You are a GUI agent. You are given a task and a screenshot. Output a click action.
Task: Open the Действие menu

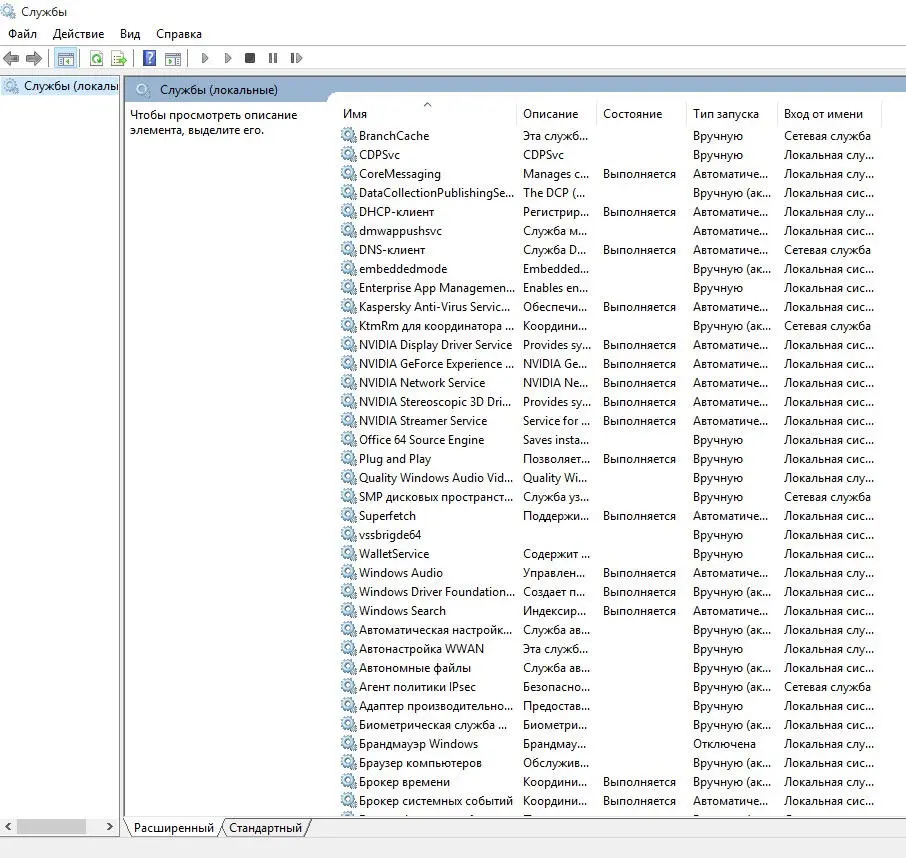78,34
